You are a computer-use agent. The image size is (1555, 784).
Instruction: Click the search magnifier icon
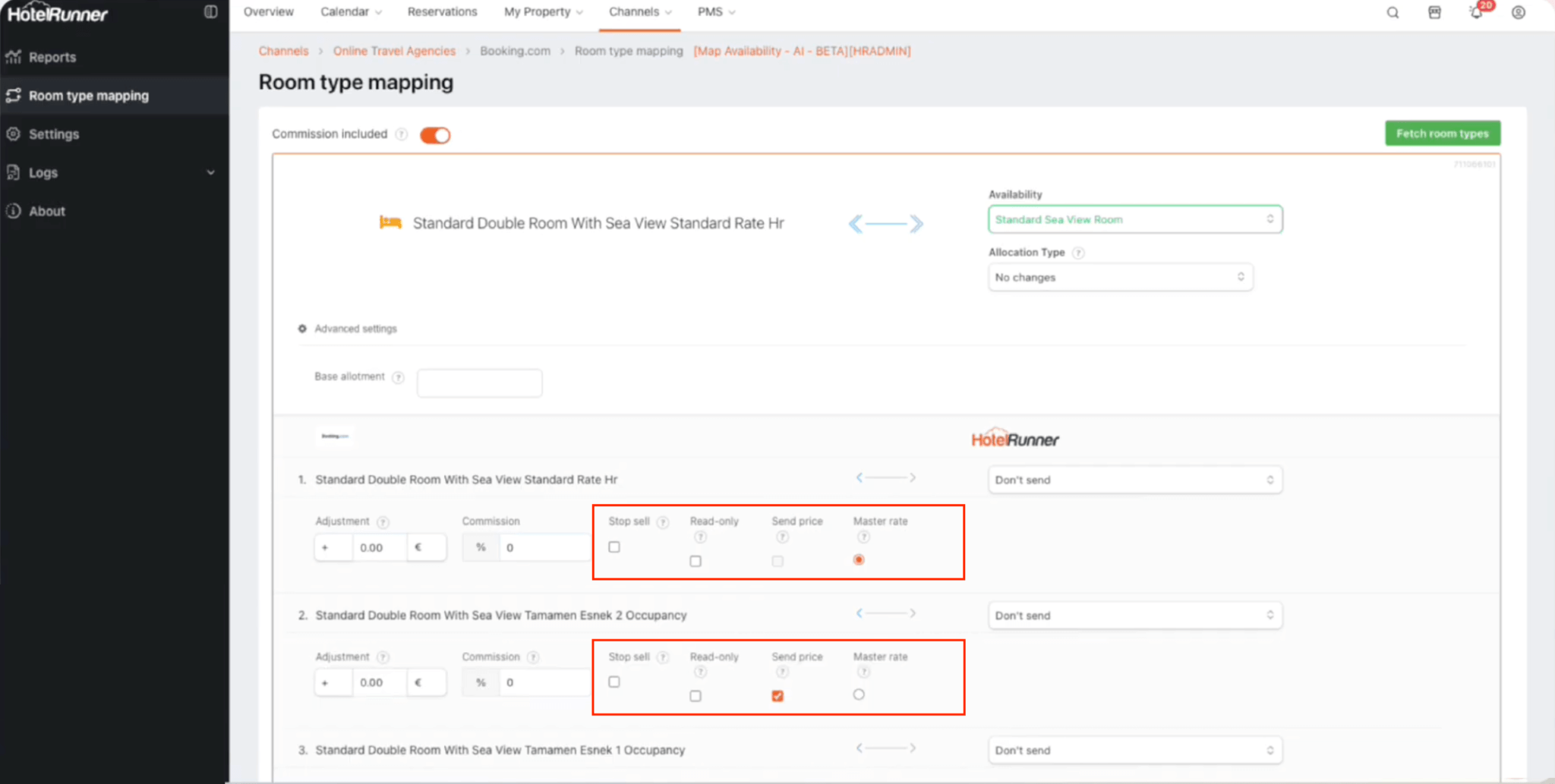tap(1393, 13)
